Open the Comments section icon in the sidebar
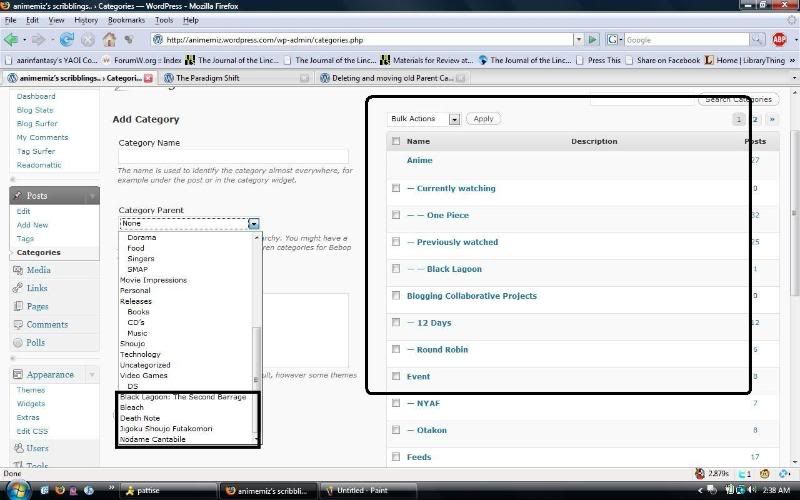 point(18,324)
